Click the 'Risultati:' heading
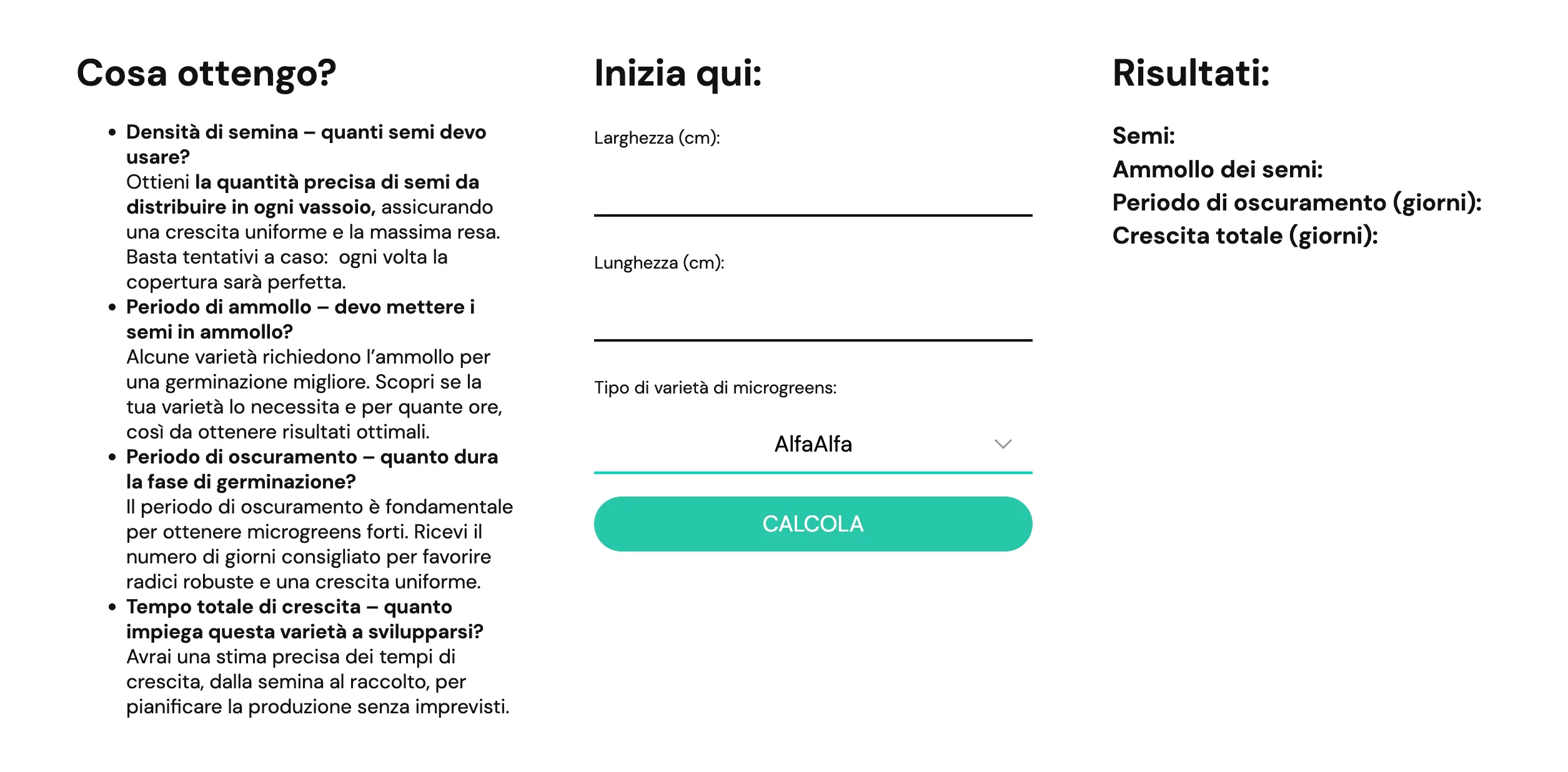Viewport: 1568px width, 772px height. [1191, 73]
